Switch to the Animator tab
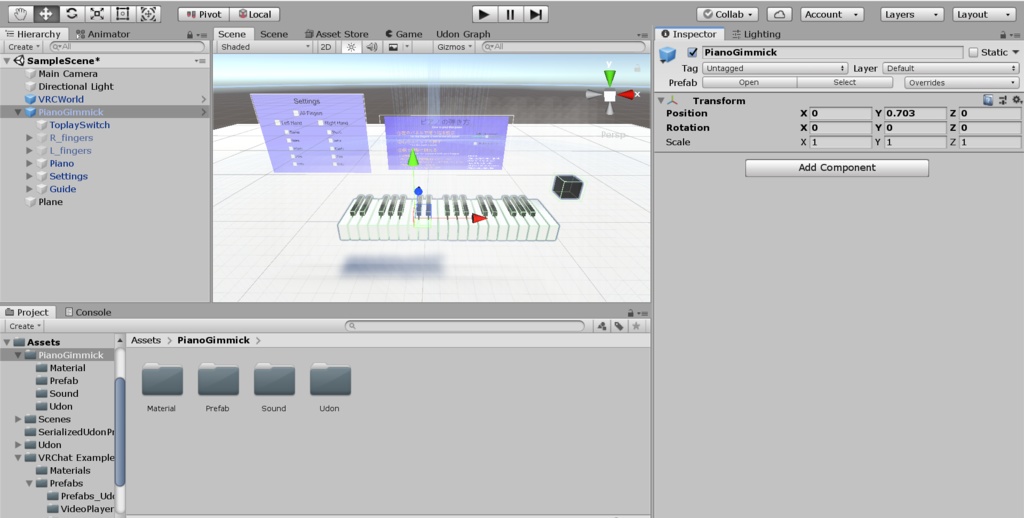This screenshot has height=518, width=1024. pos(103,34)
